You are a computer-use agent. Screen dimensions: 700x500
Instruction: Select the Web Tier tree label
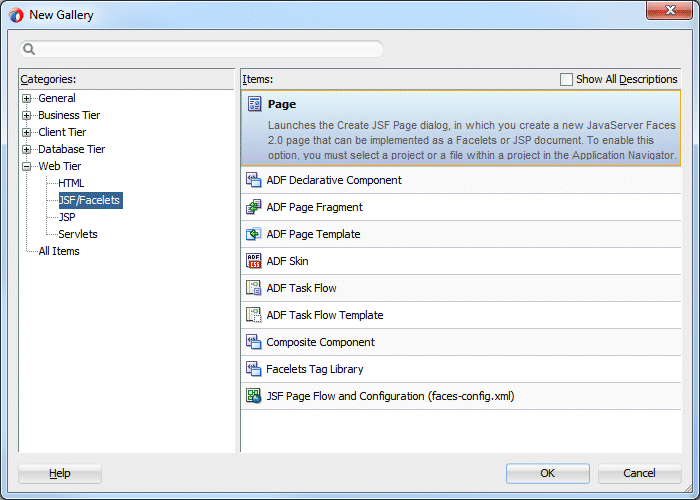60,166
